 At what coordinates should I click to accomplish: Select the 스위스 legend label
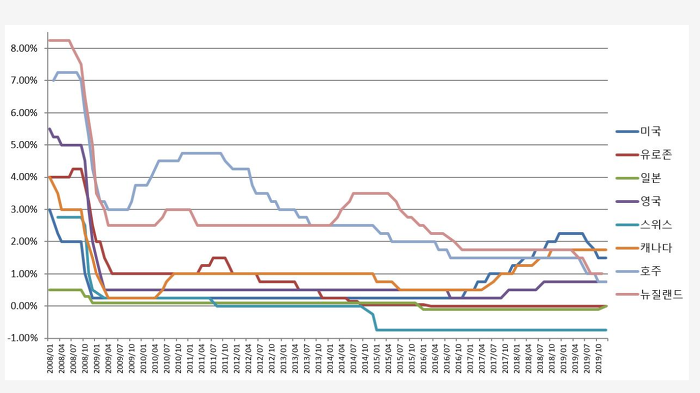pyautogui.click(x=656, y=225)
